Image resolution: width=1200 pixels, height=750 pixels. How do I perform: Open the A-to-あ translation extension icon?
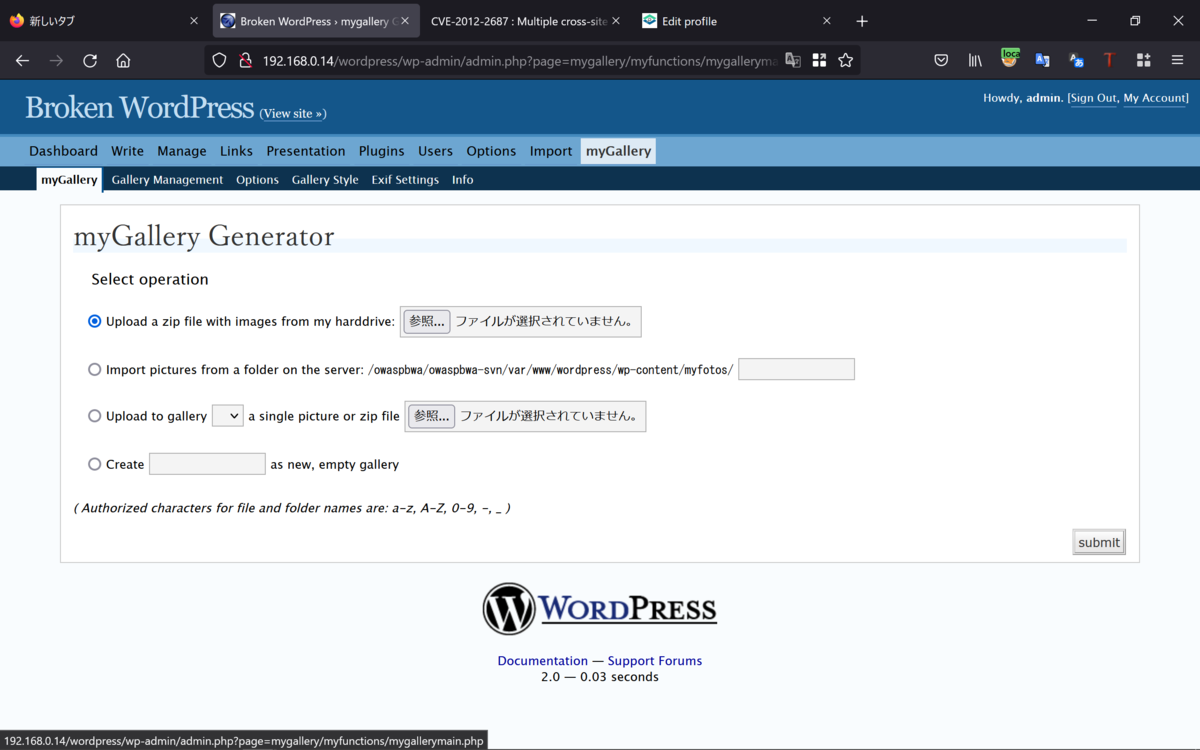coord(1076,60)
